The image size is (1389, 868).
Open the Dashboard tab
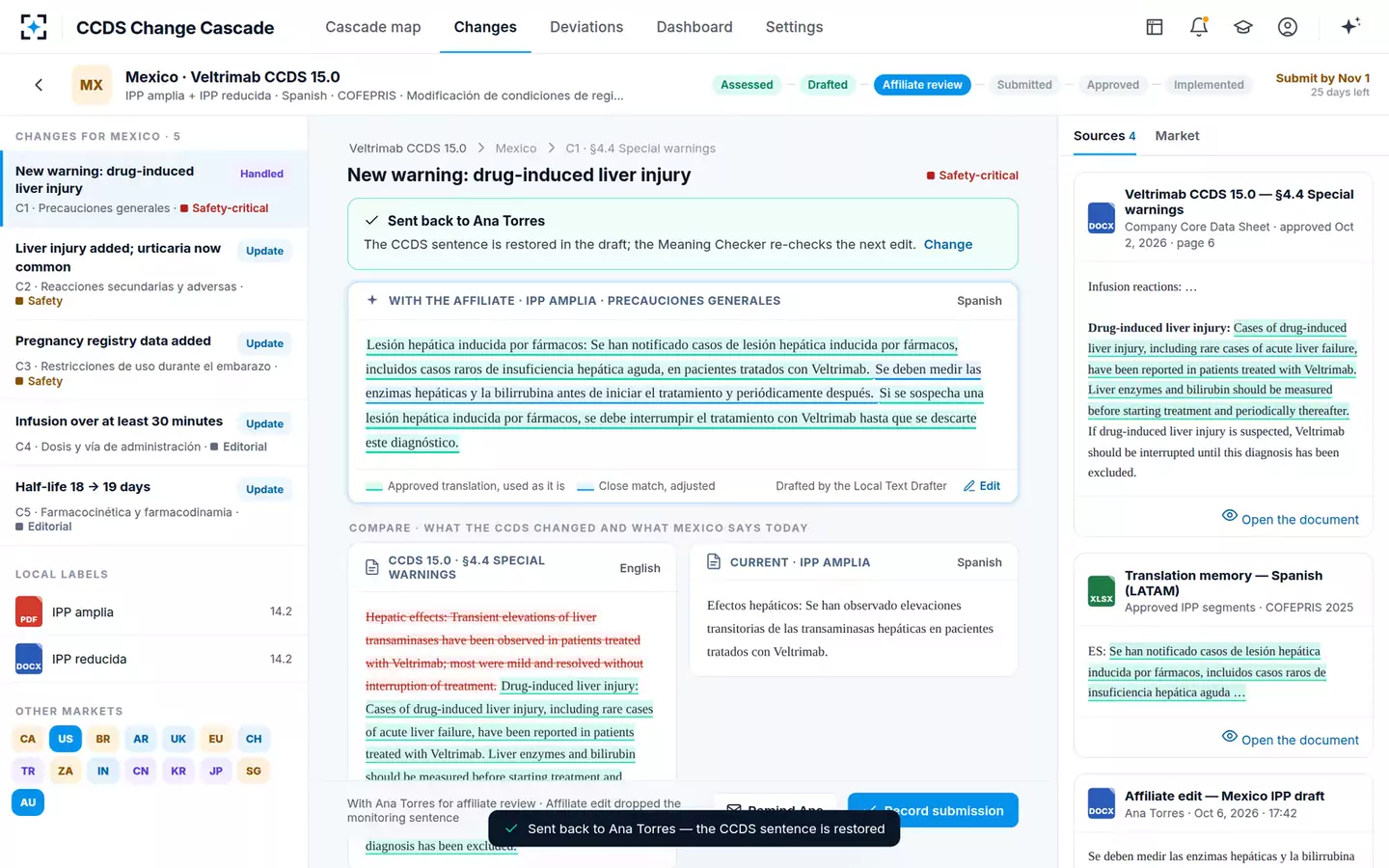tap(694, 27)
